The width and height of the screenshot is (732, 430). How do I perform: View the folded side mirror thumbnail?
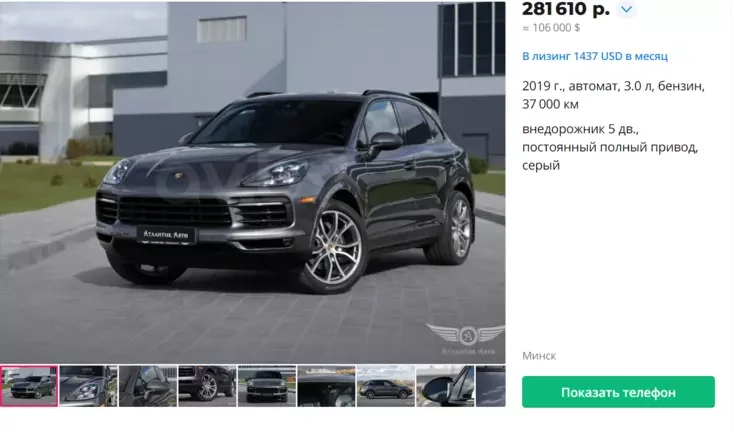click(148, 386)
